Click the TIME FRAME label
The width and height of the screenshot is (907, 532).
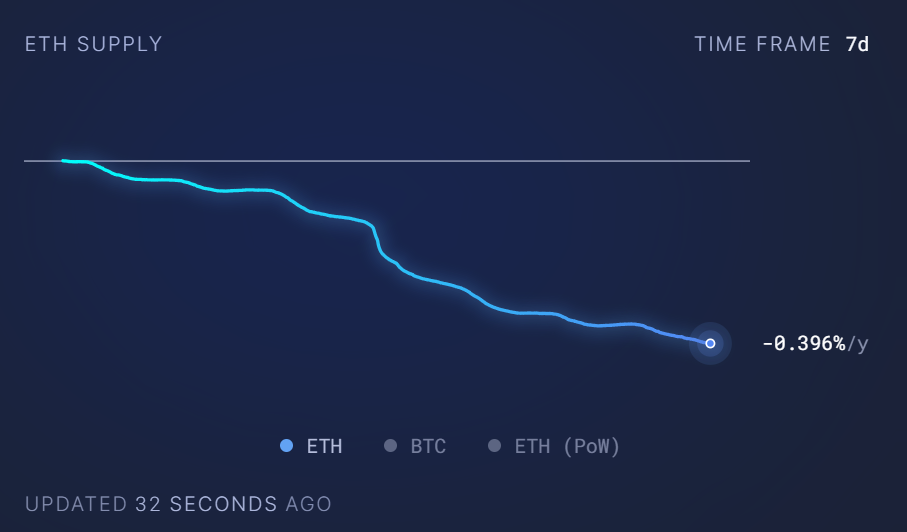click(x=762, y=44)
